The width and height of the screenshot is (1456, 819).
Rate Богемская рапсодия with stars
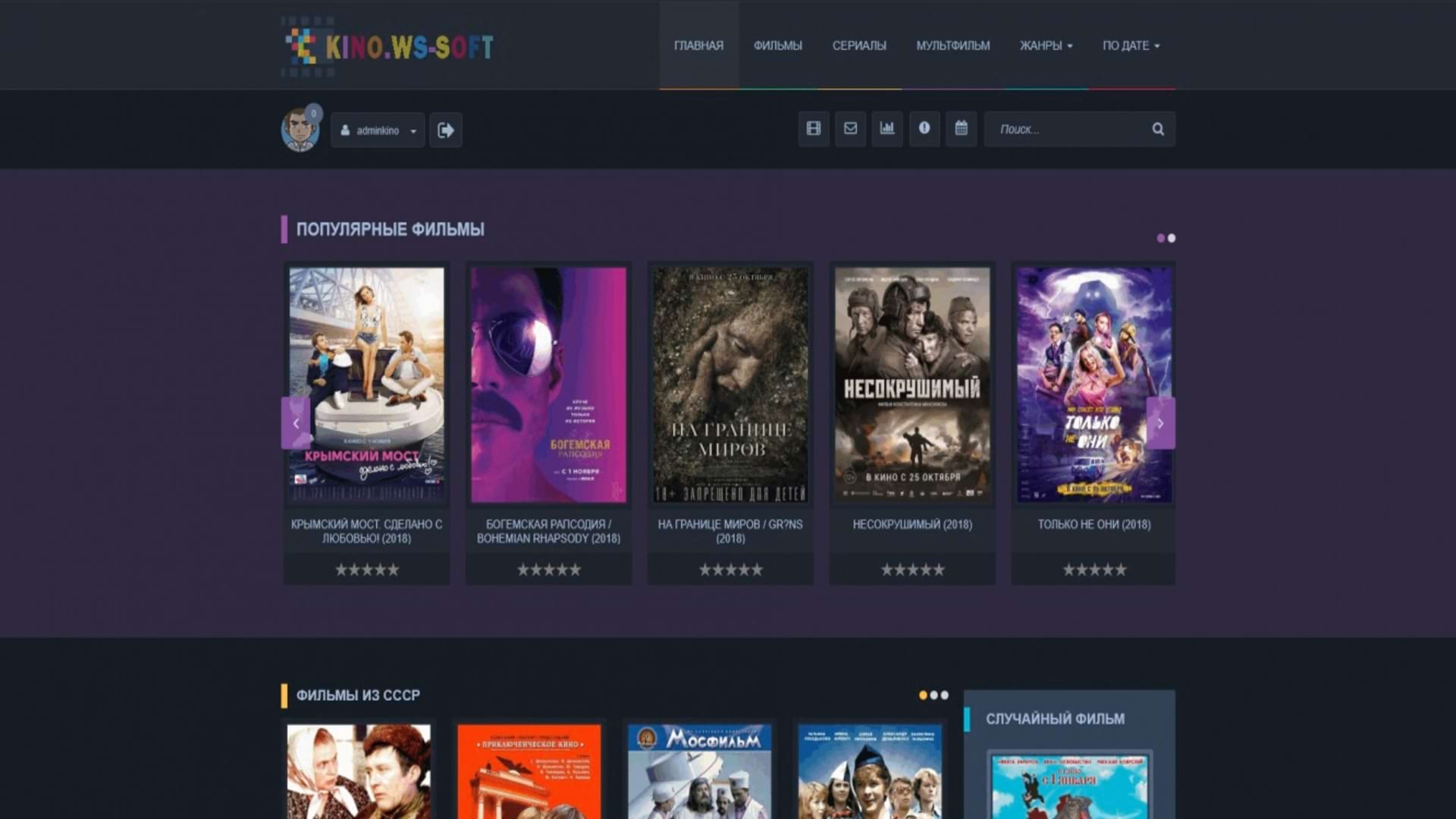click(549, 570)
